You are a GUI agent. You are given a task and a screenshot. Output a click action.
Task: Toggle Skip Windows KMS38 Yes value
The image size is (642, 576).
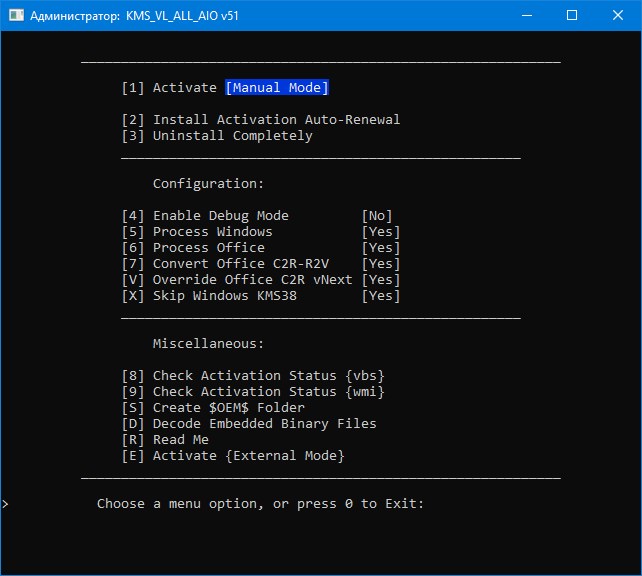point(380,296)
